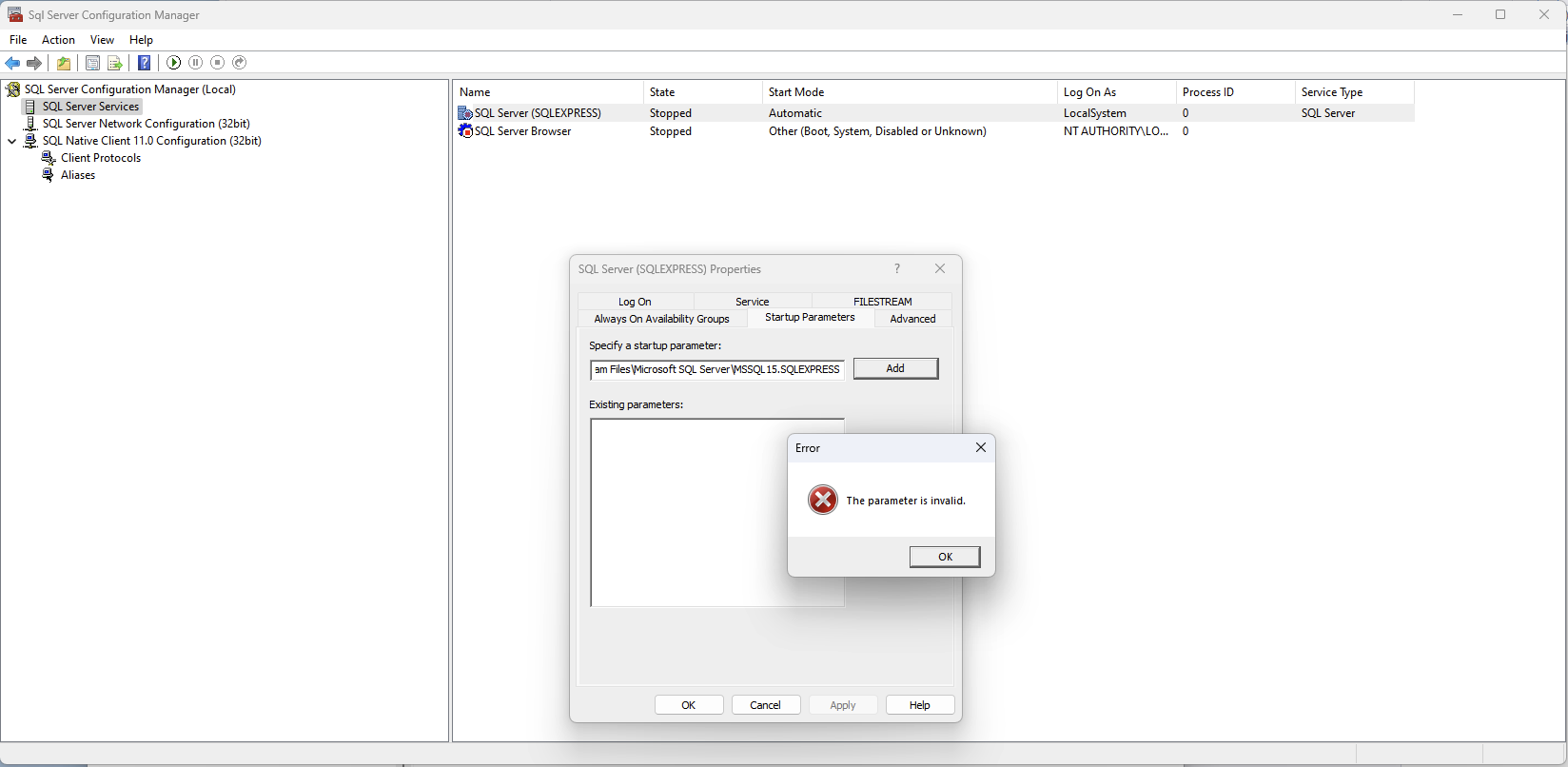Click the Client Protocols tree icon

(49, 158)
